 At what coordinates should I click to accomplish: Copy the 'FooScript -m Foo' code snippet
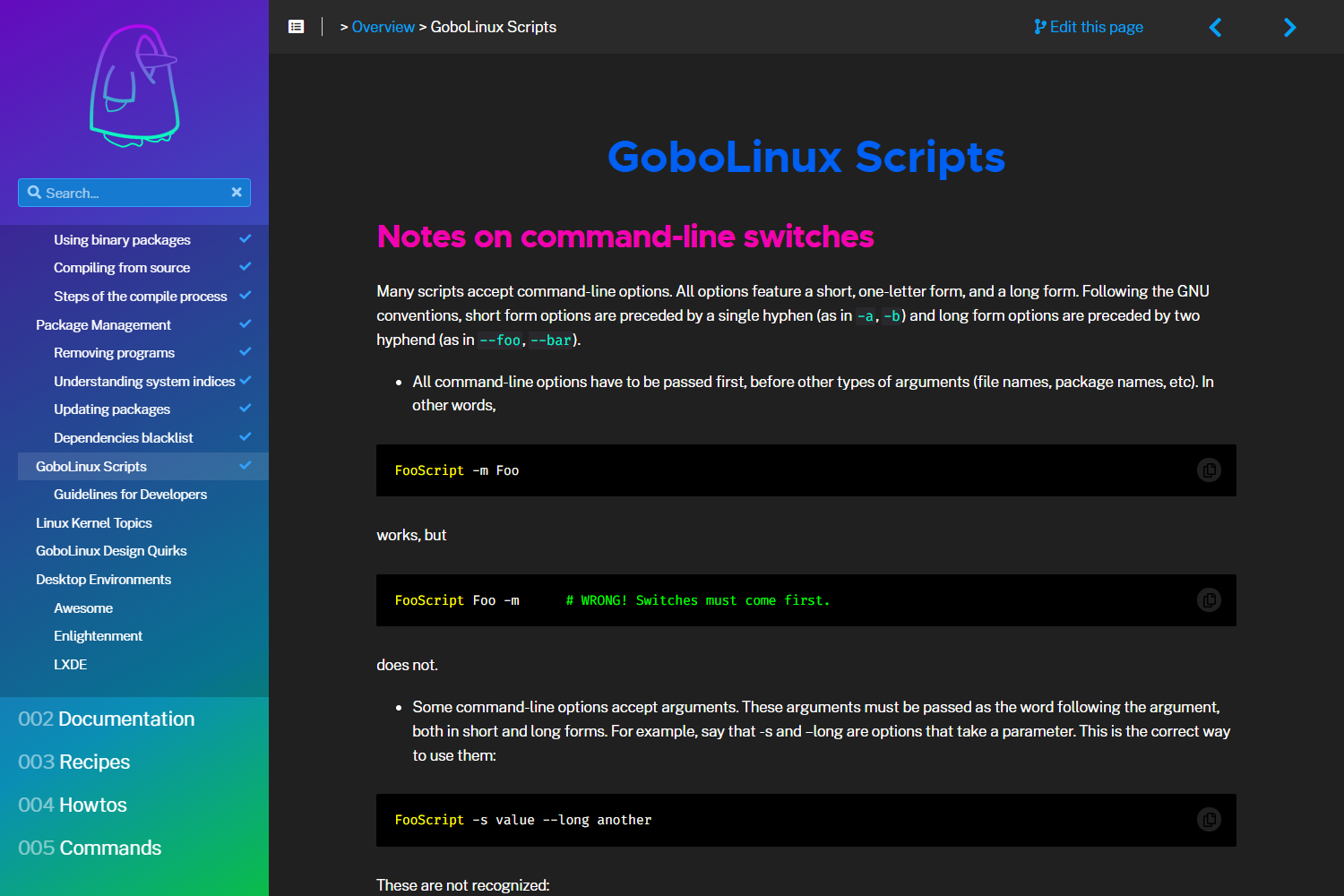1209,470
